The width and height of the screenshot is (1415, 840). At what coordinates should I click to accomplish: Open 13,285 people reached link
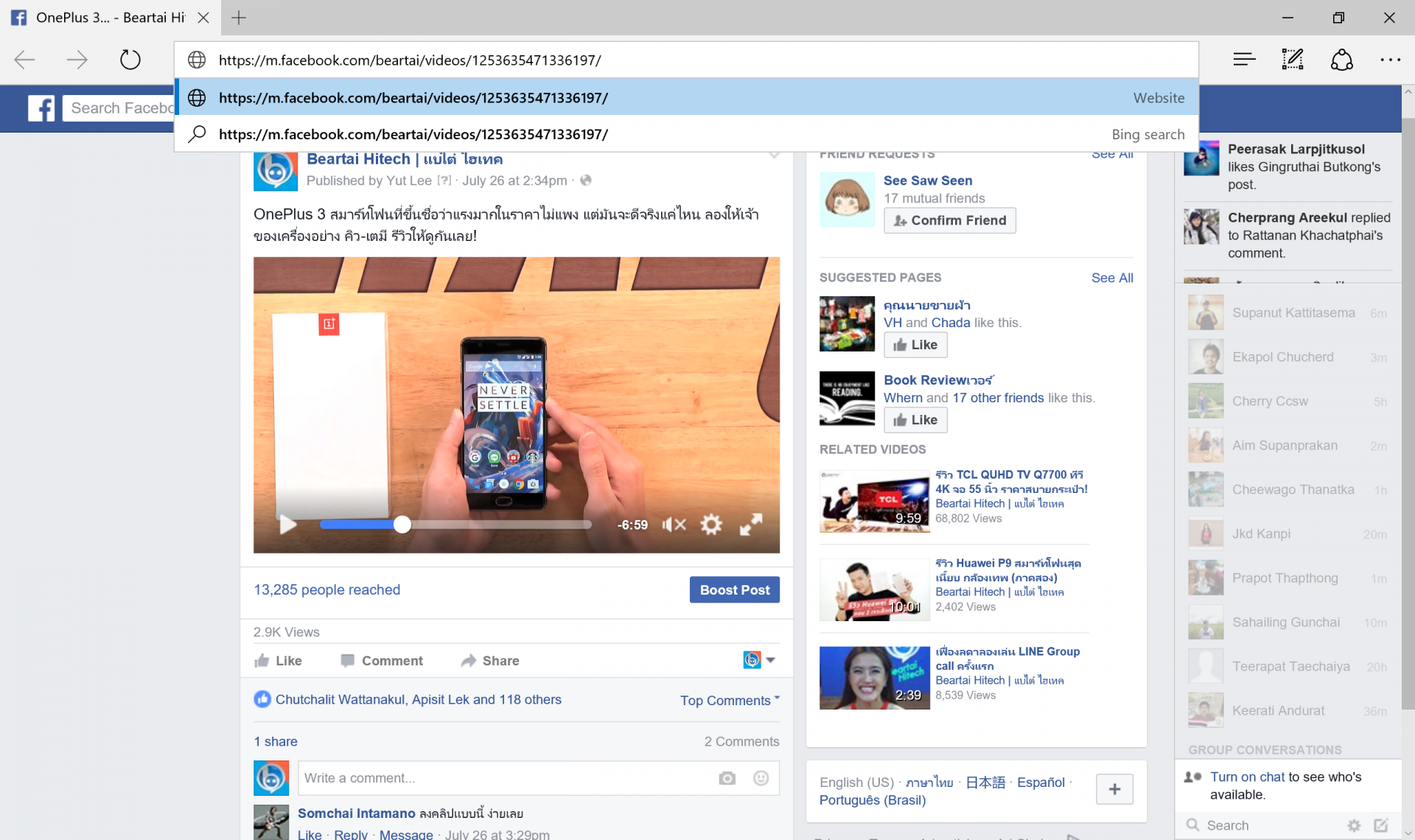tap(327, 589)
